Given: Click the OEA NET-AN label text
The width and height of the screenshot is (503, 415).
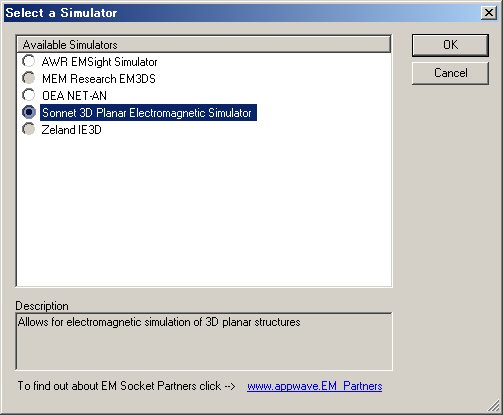Looking at the screenshot, I should [74, 96].
